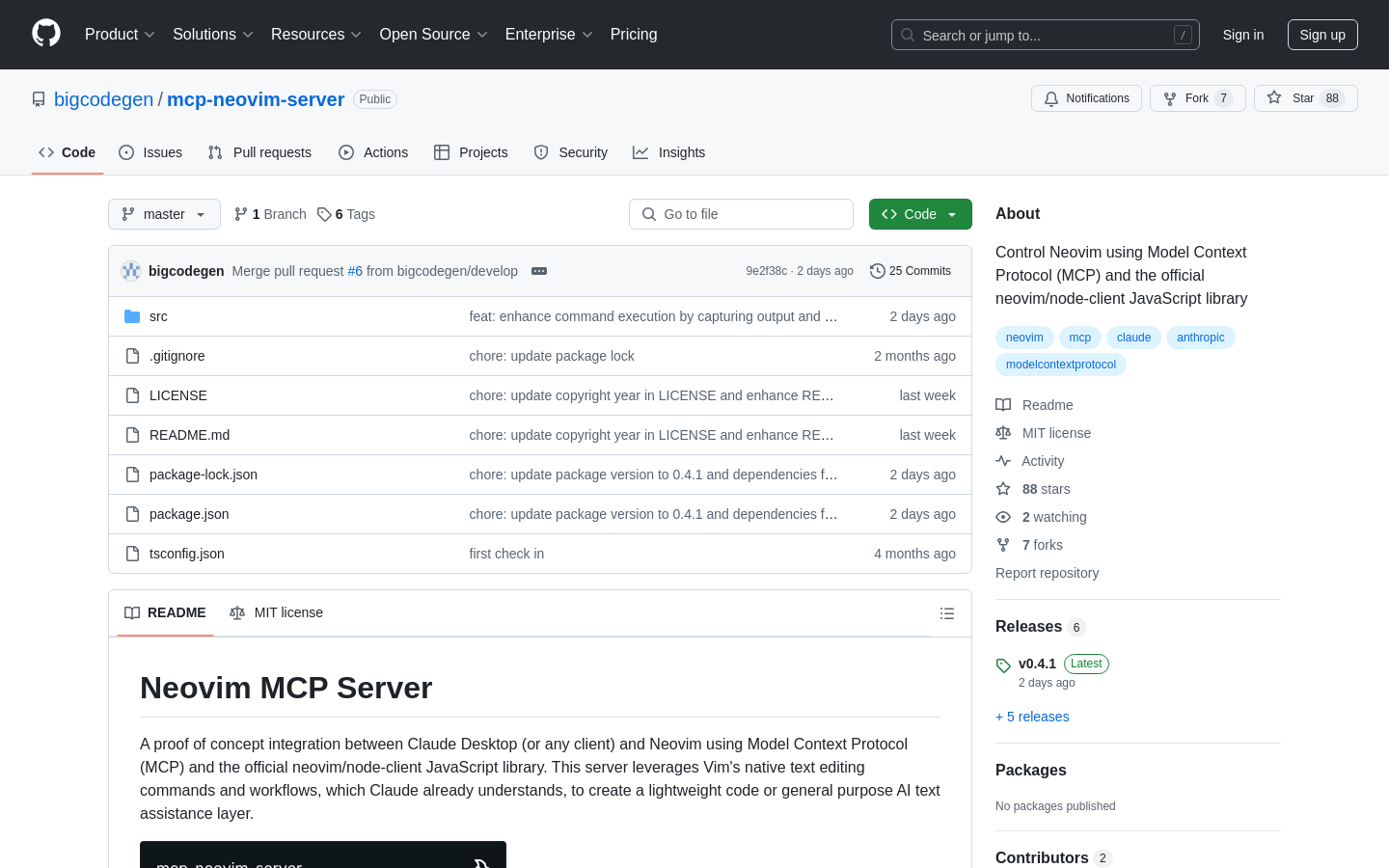Open the package.json file
Viewport: 1389px width, 868px height.
(x=189, y=514)
